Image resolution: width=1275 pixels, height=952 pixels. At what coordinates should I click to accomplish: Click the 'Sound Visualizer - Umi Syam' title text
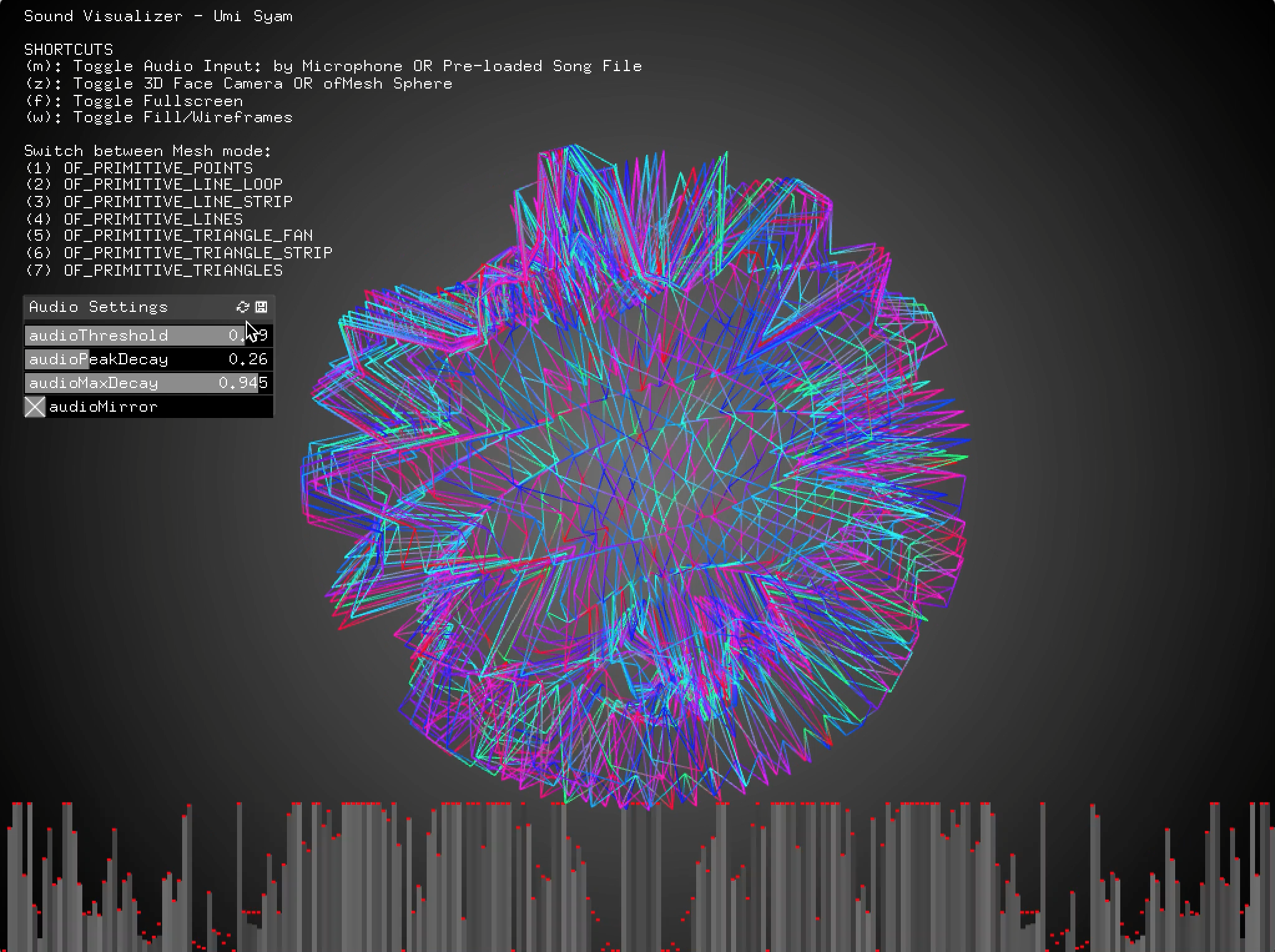coord(158,16)
